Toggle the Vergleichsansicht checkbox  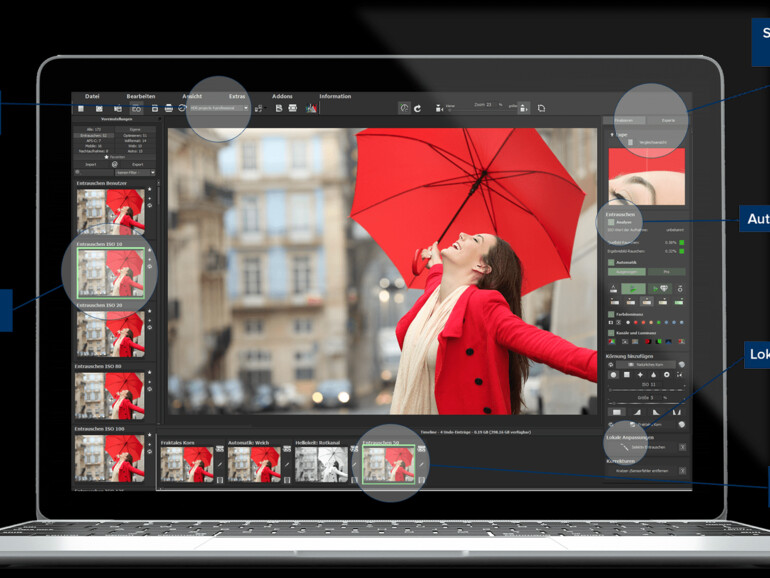tap(631, 142)
